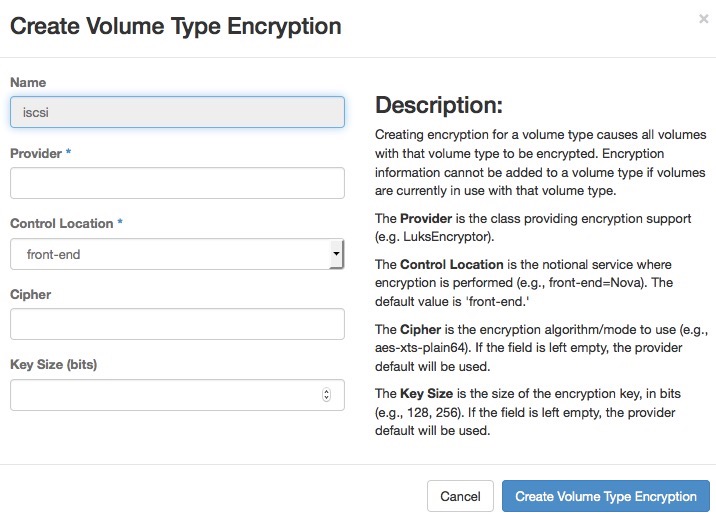Click the Key Size (bits) label
Image resolution: width=716 pixels, height=519 pixels.
pos(53,365)
